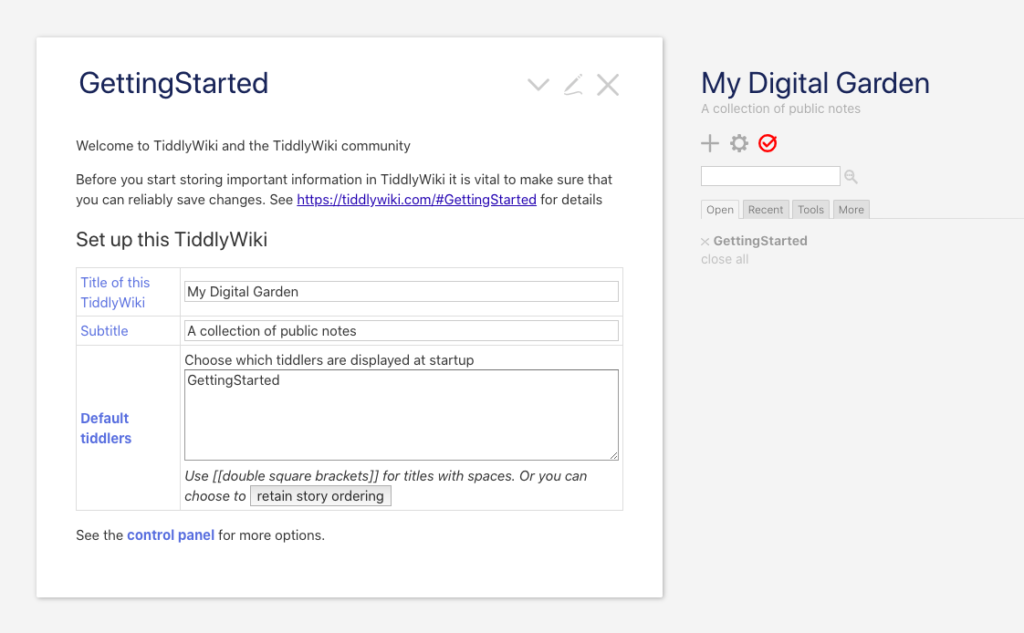1024x633 pixels.
Task: Click the default tiddlers text area
Action: [401, 415]
